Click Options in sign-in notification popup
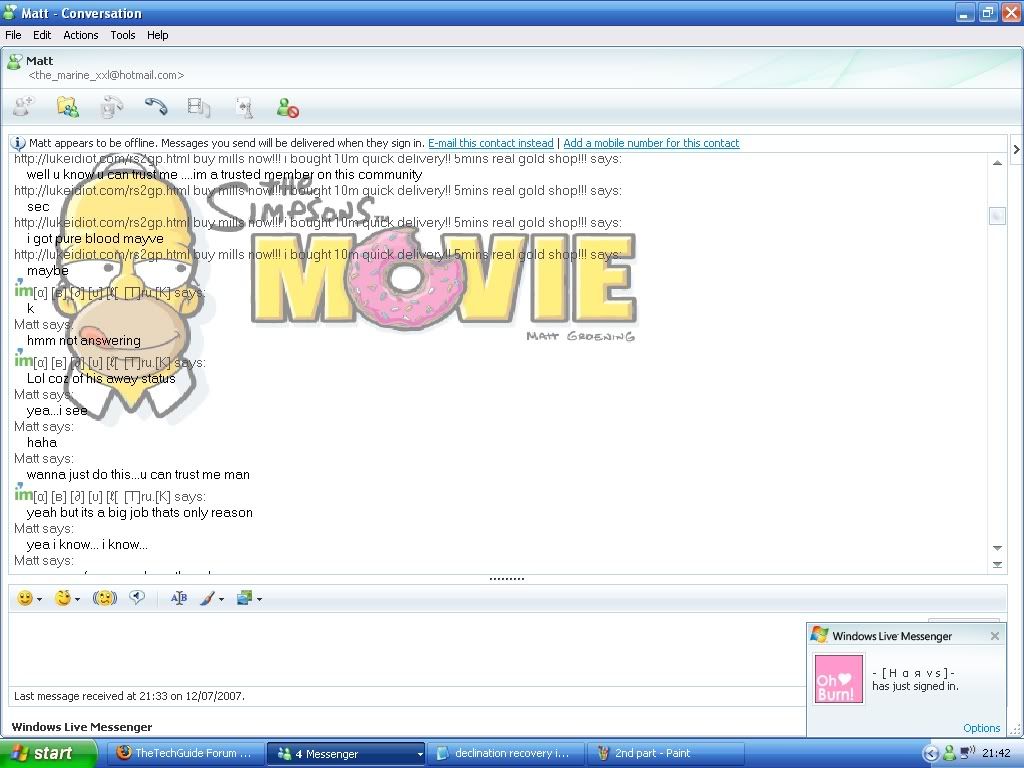Viewport: 1024px width, 768px height. click(981, 728)
